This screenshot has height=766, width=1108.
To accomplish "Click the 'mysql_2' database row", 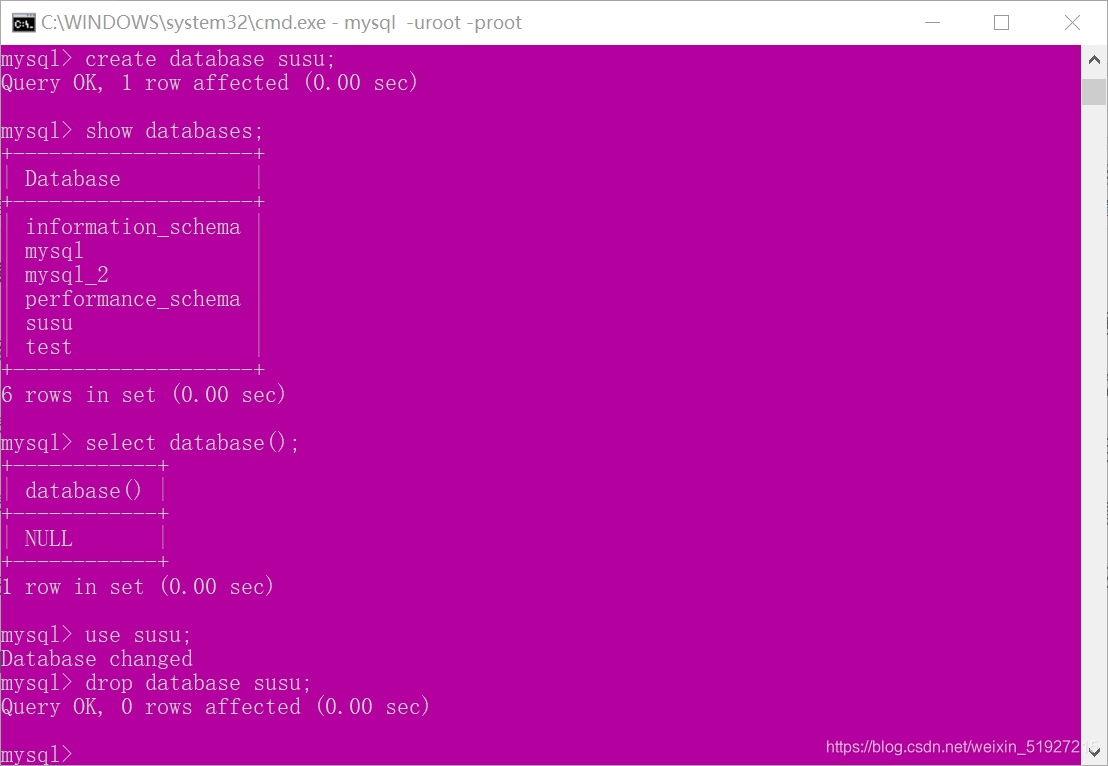I will point(66,275).
